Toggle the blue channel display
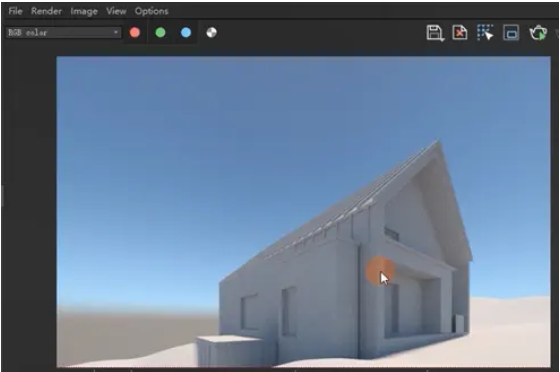560x372 pixels. tap(186, 32)
